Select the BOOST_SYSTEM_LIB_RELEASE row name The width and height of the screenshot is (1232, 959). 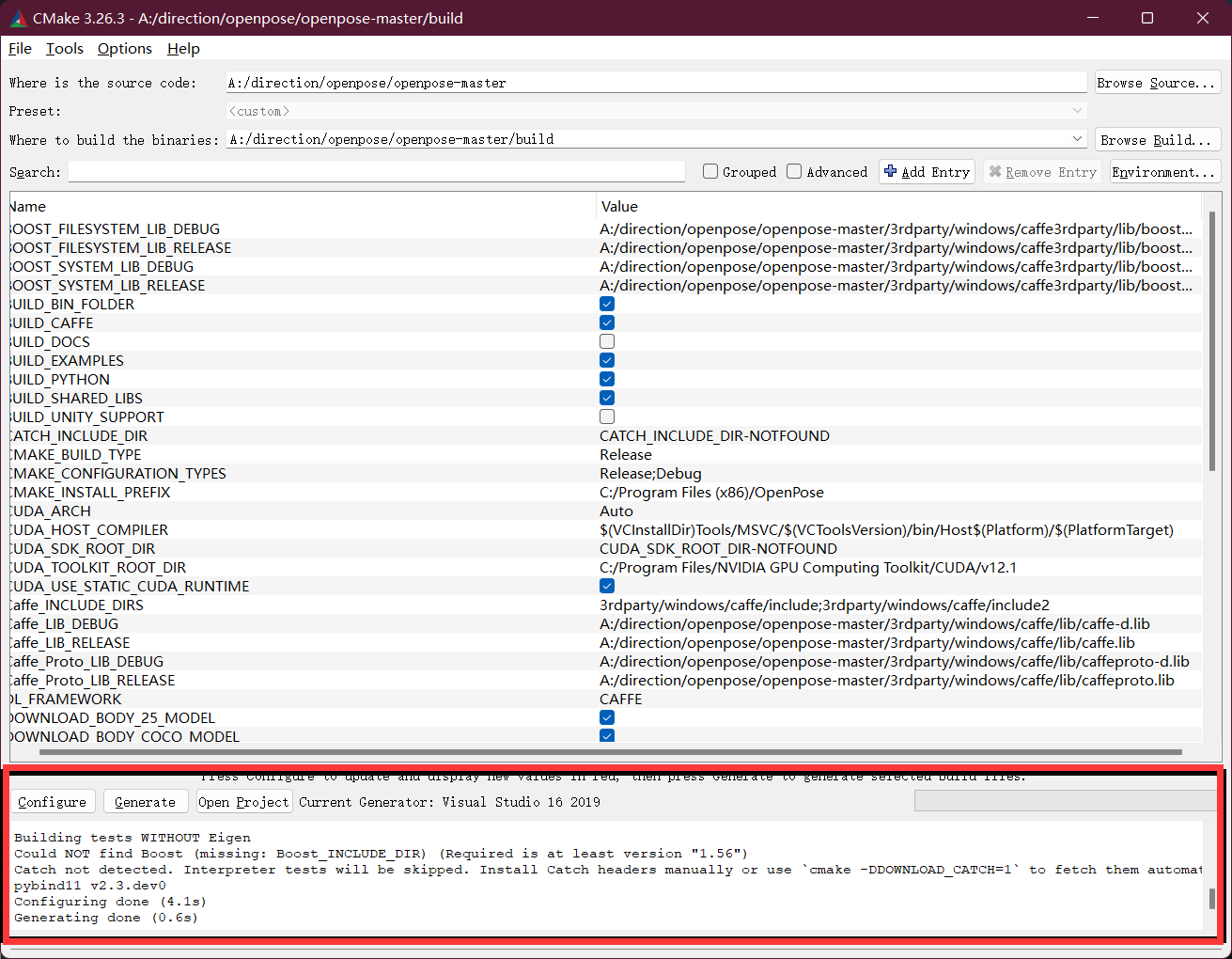(107, 285)
